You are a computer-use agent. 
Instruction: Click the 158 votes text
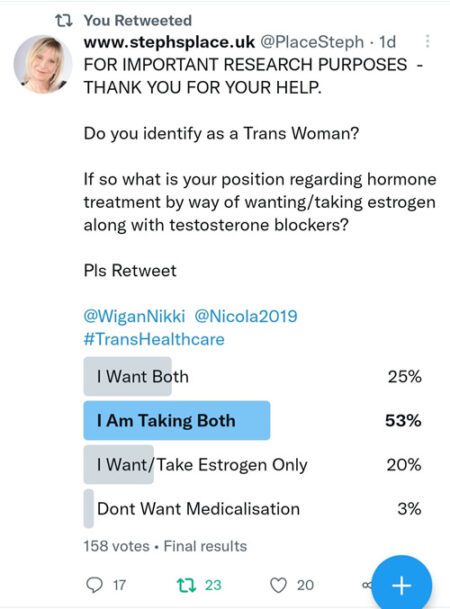coord(116,546)
